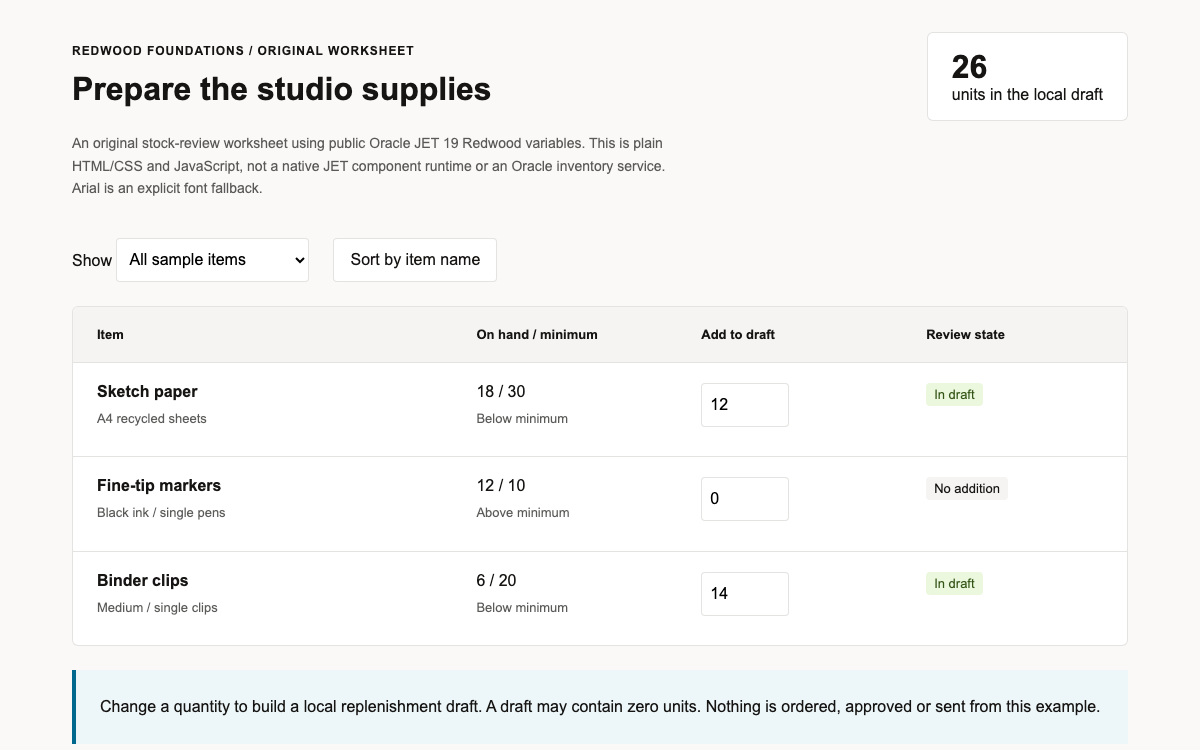Image resolution: width=1200 pixels, height=750 pixels.
Task: Click the Item column header
Action: pos(110,335)
